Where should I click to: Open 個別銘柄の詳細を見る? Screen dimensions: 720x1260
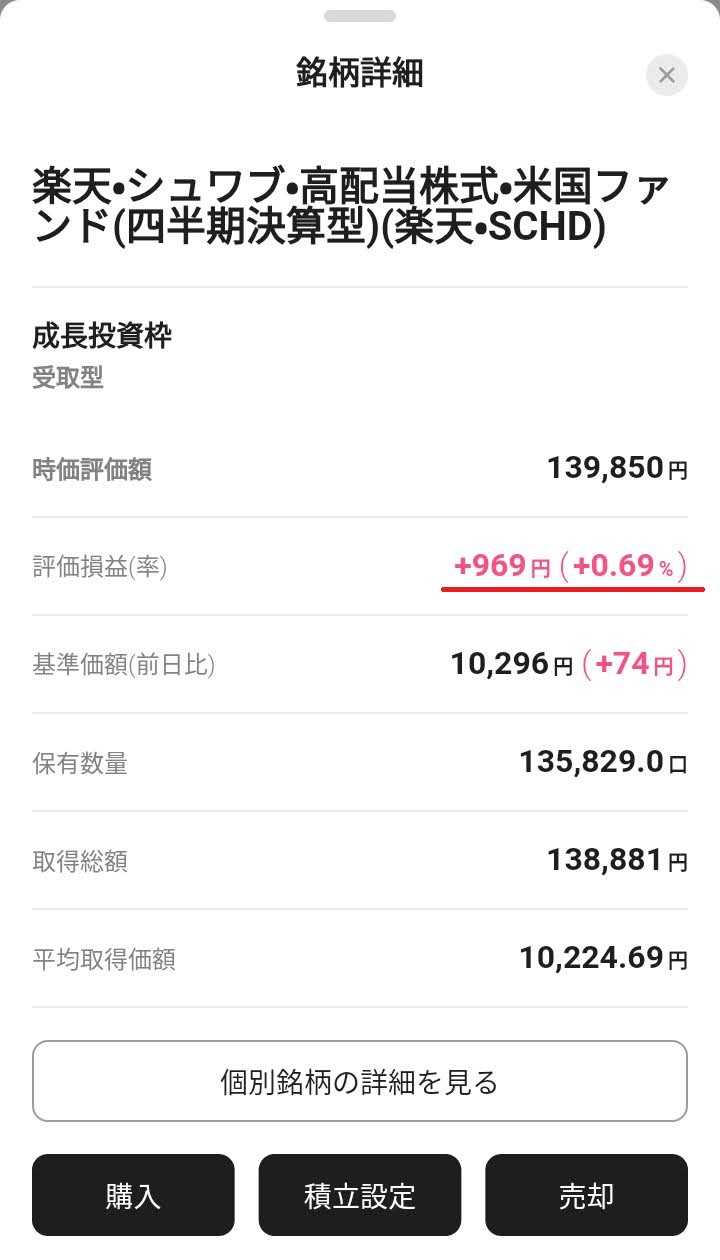pyautogui.click(x=360, y=1081)
